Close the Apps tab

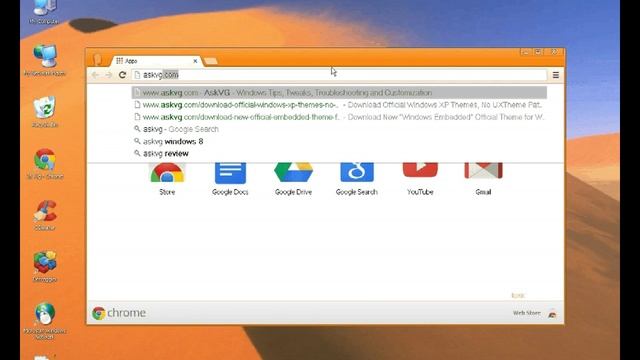click(x=195, y=61)
